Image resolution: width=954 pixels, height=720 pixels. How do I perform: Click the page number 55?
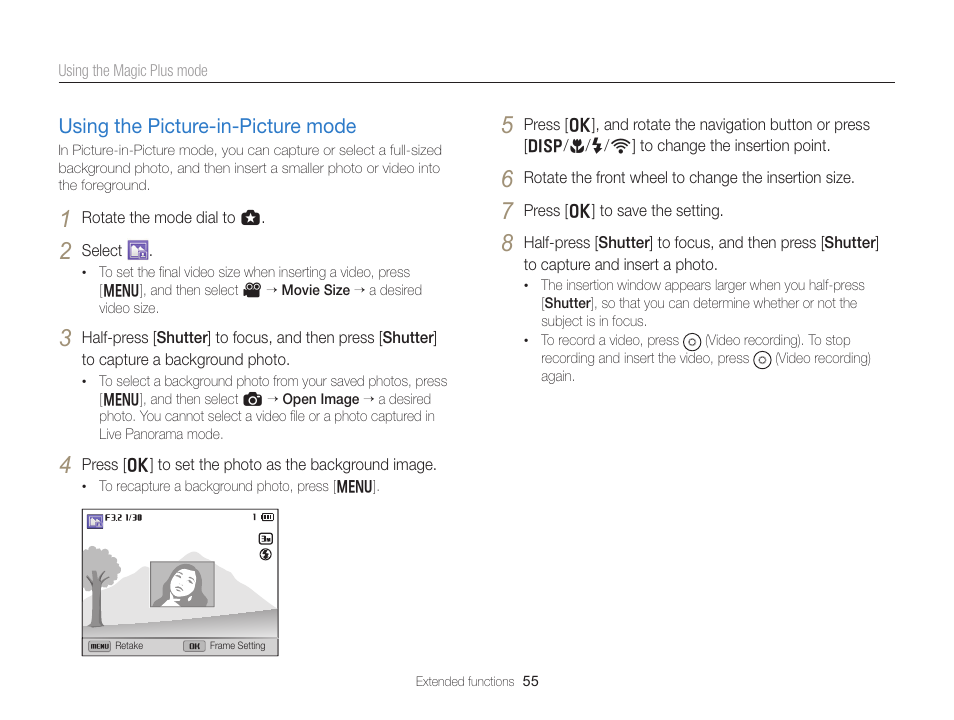point(531,681)
